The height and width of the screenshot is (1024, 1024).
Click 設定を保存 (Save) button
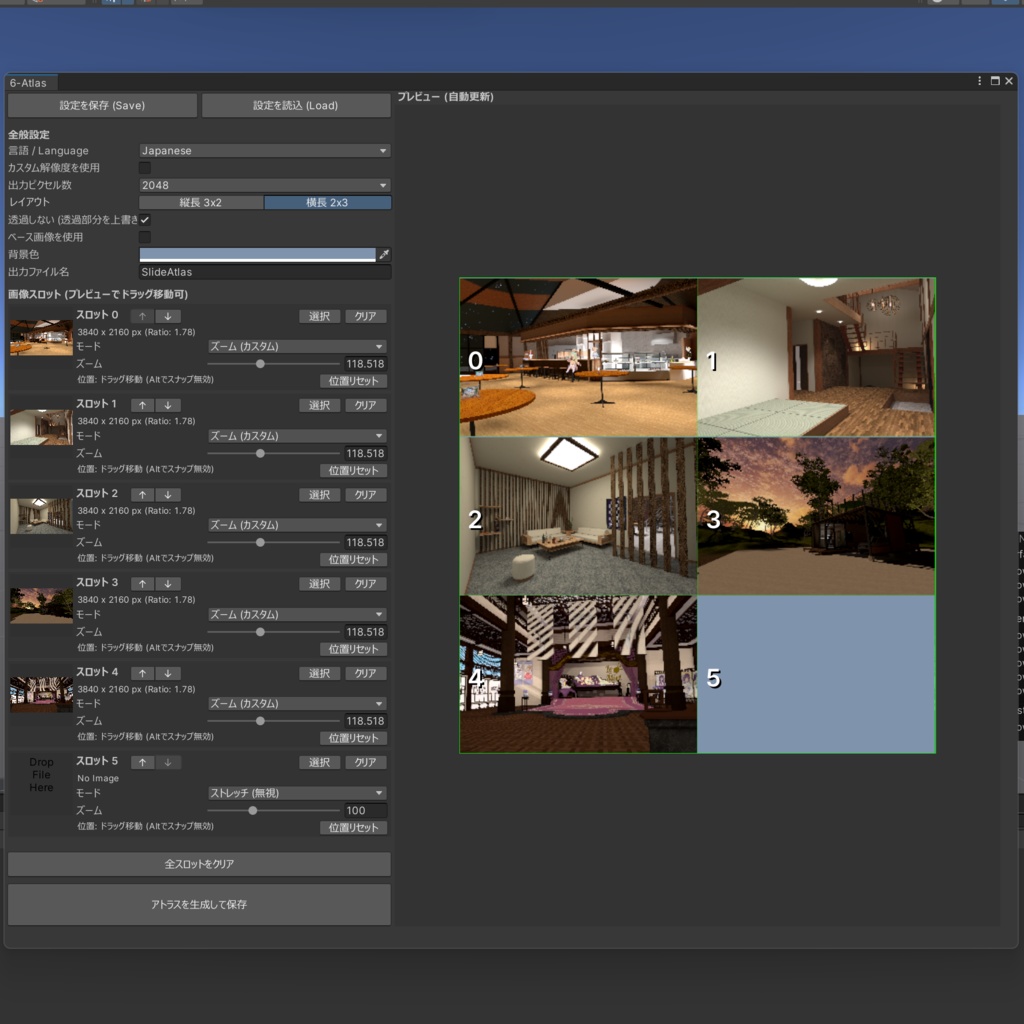point(103,106)
